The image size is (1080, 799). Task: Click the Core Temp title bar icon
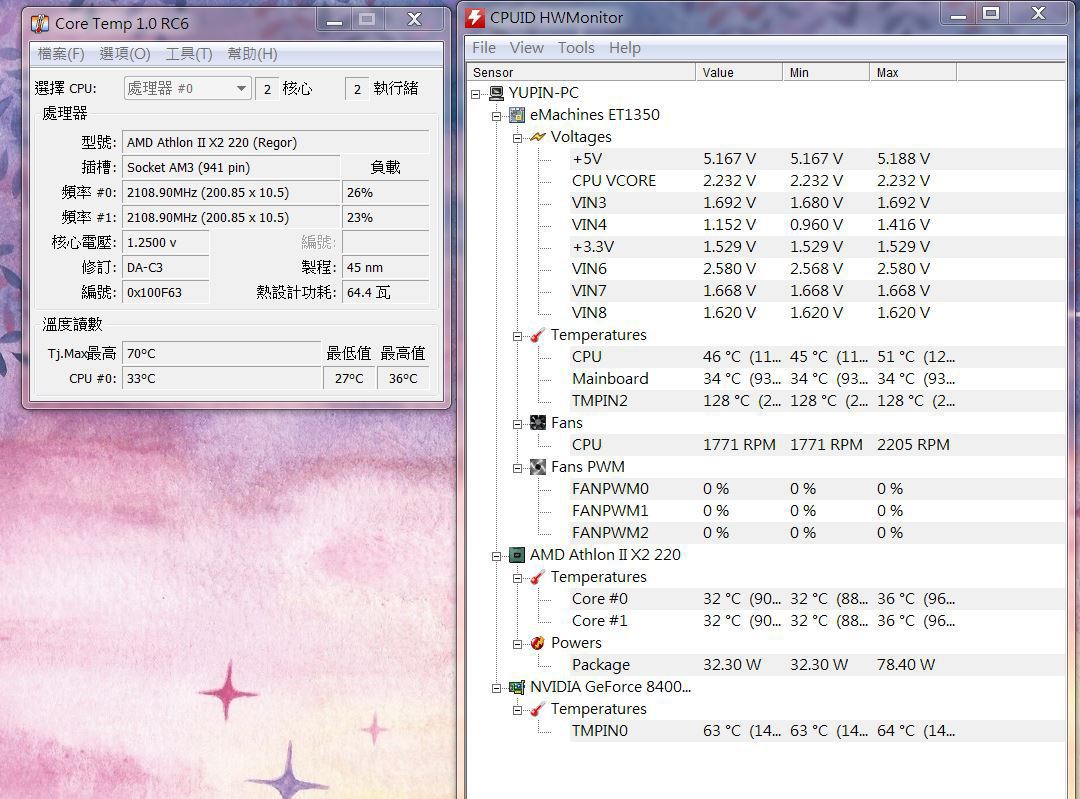coord(40,23)
